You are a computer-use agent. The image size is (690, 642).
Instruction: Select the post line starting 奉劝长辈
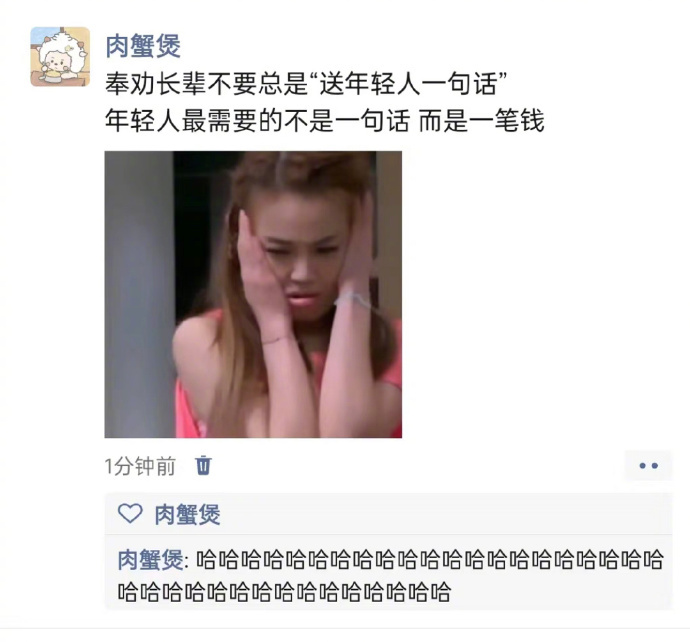tap(306, 83)
